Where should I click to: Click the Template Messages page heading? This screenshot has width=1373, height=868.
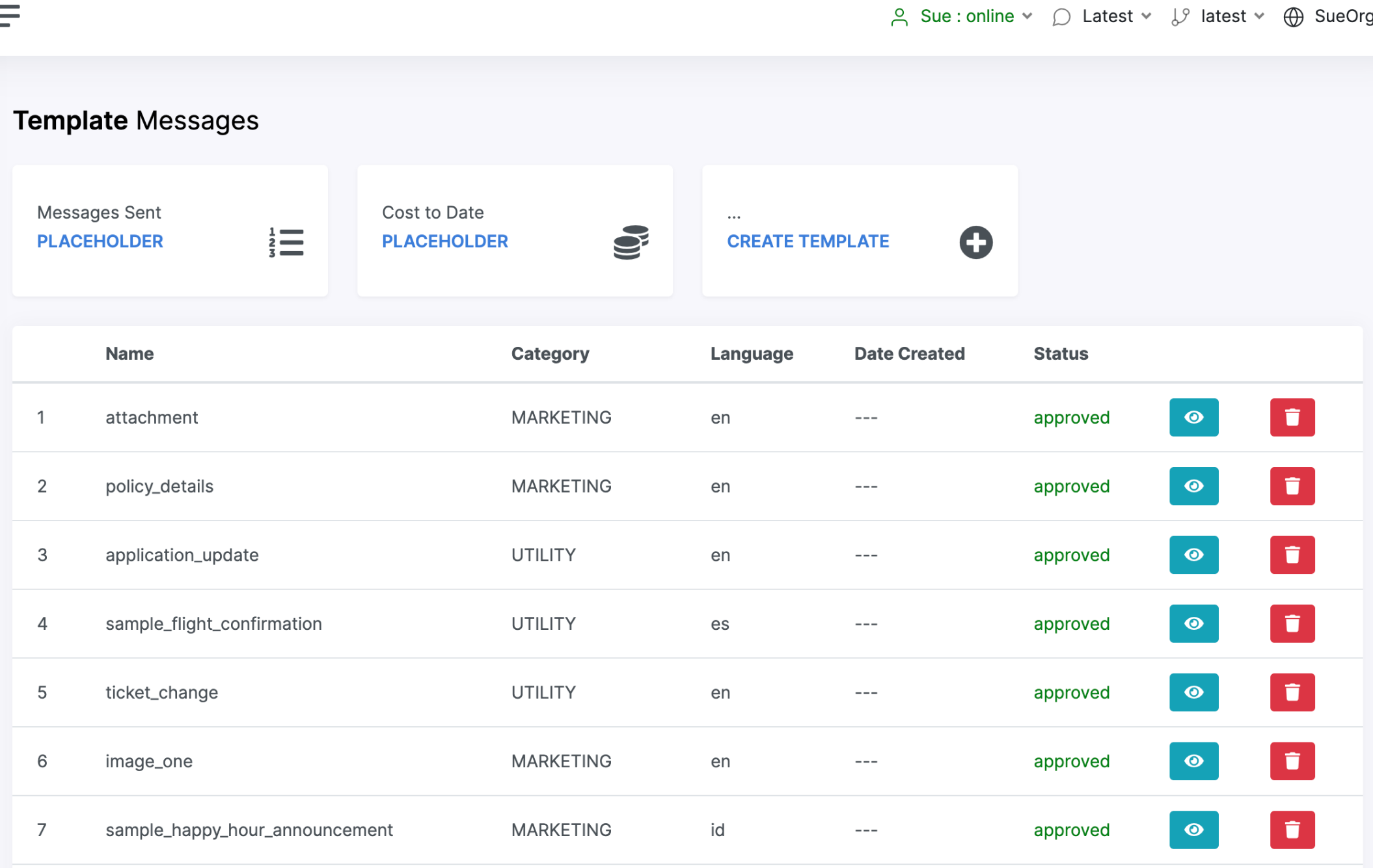(x=136, y=120)
